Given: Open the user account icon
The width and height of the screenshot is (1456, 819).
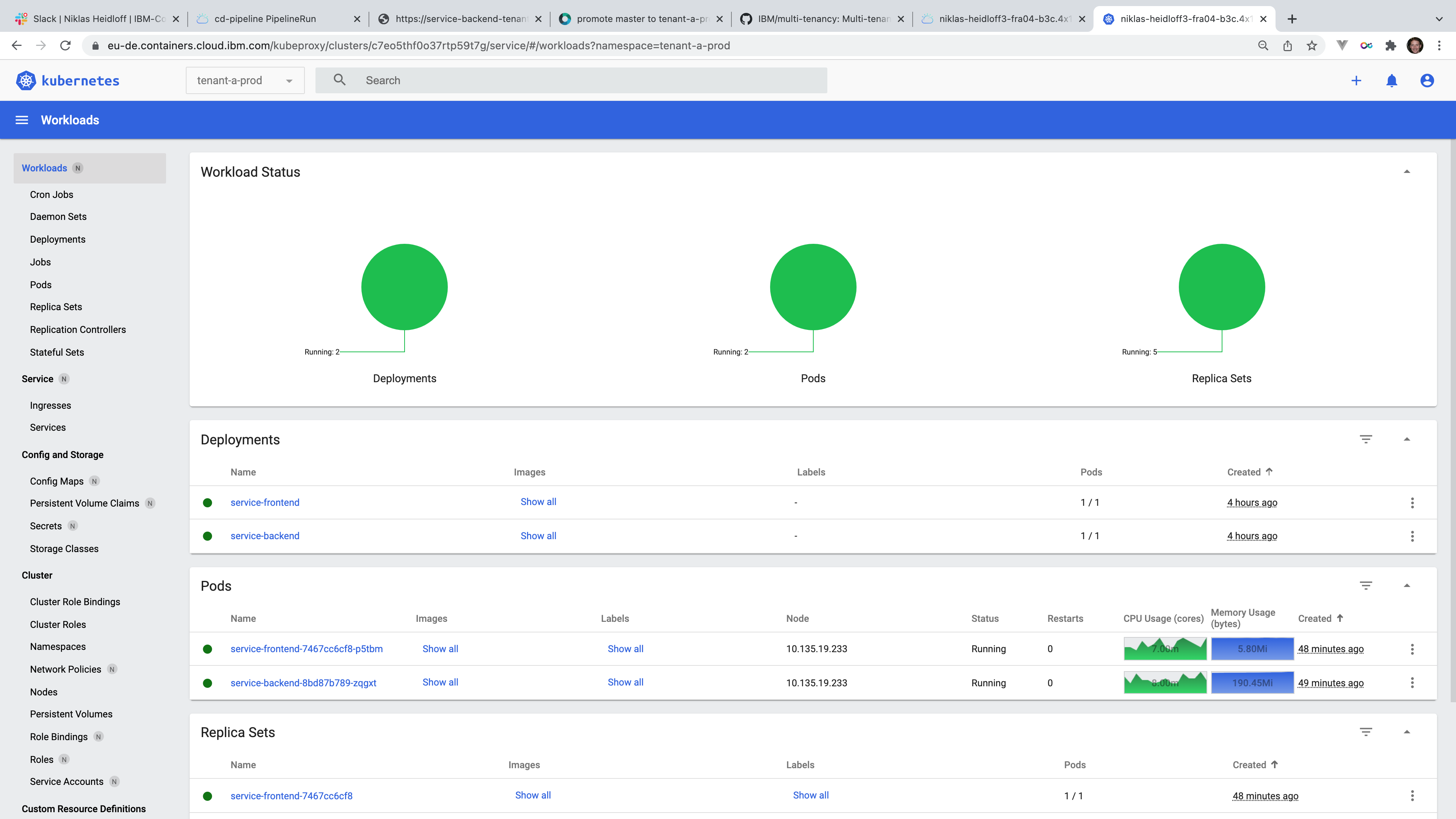Looking at the screenshot, I should (1426, 80).
